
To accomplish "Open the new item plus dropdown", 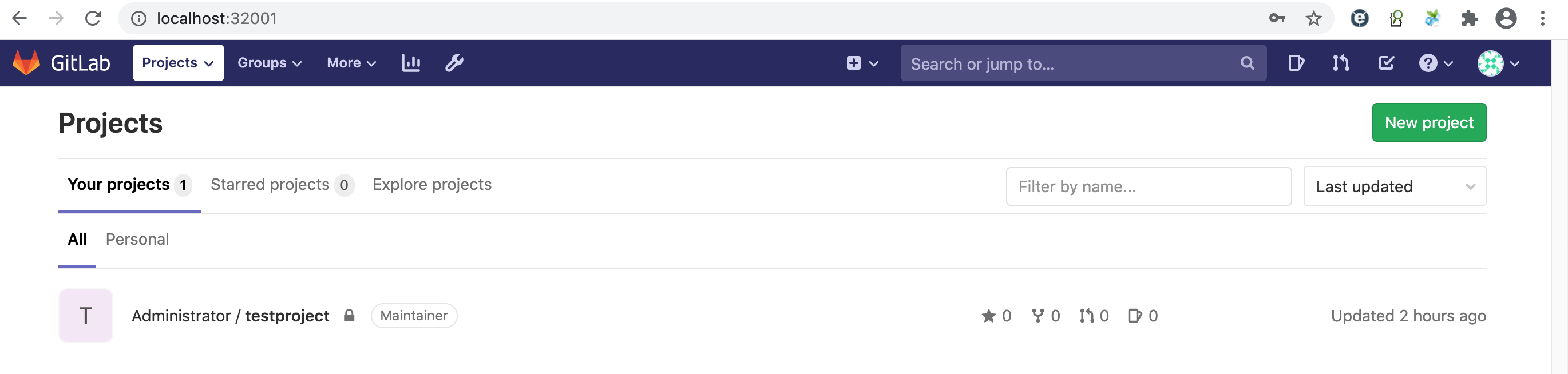I will [860, 63].
